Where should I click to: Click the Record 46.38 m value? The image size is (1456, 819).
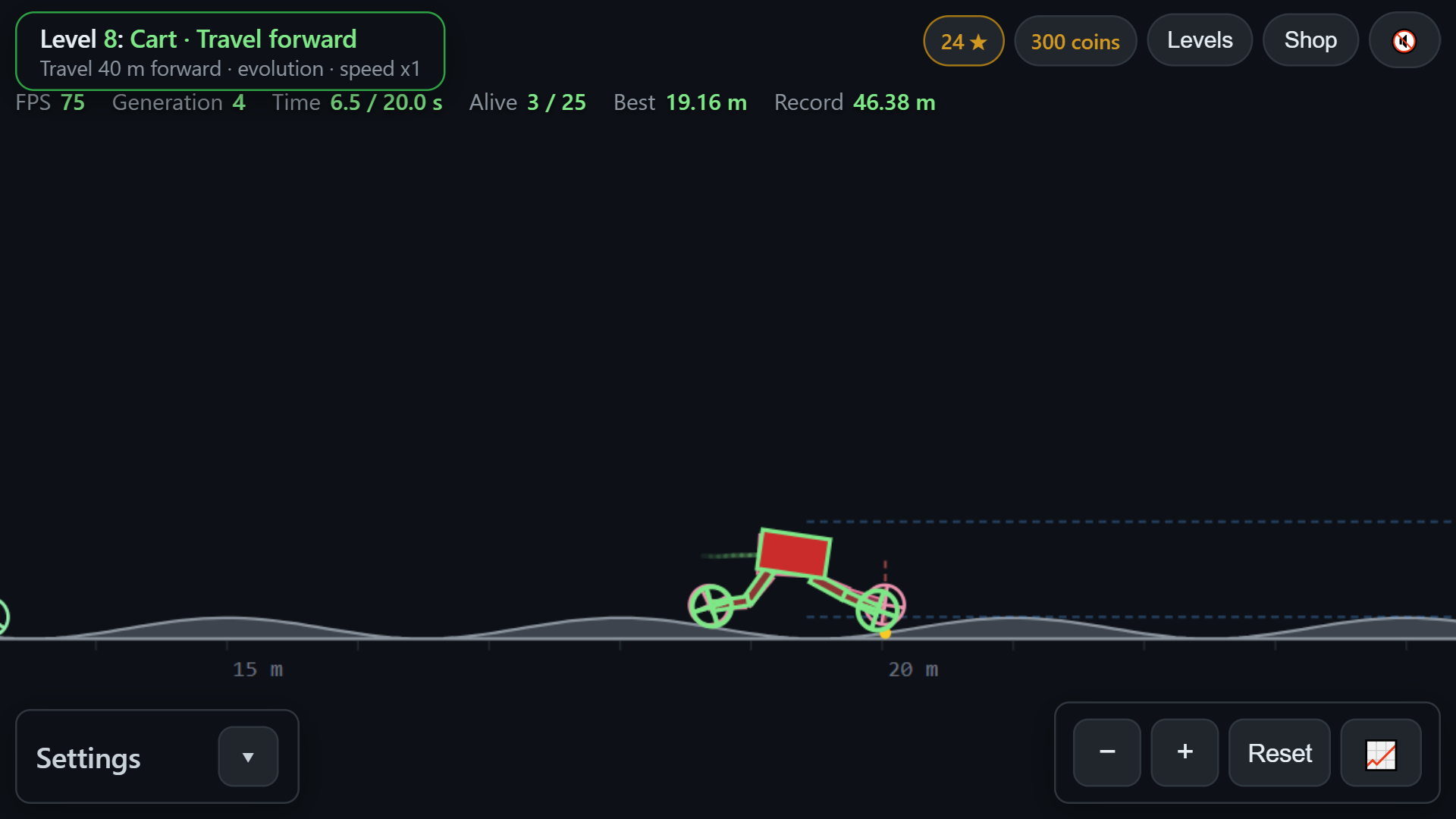(855, 102)
